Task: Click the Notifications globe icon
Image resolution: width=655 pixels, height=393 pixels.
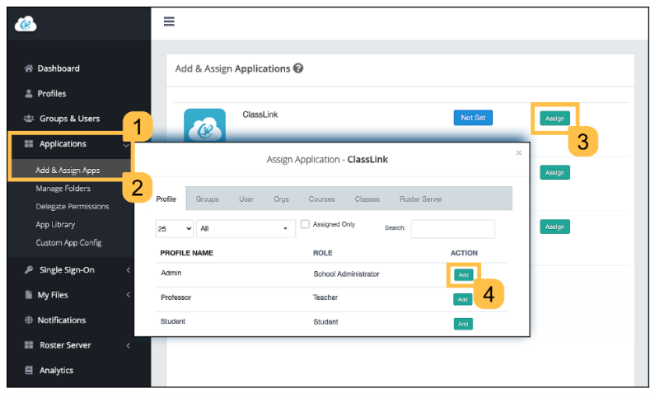Action: pyautogui.click(x=28, y=320)
